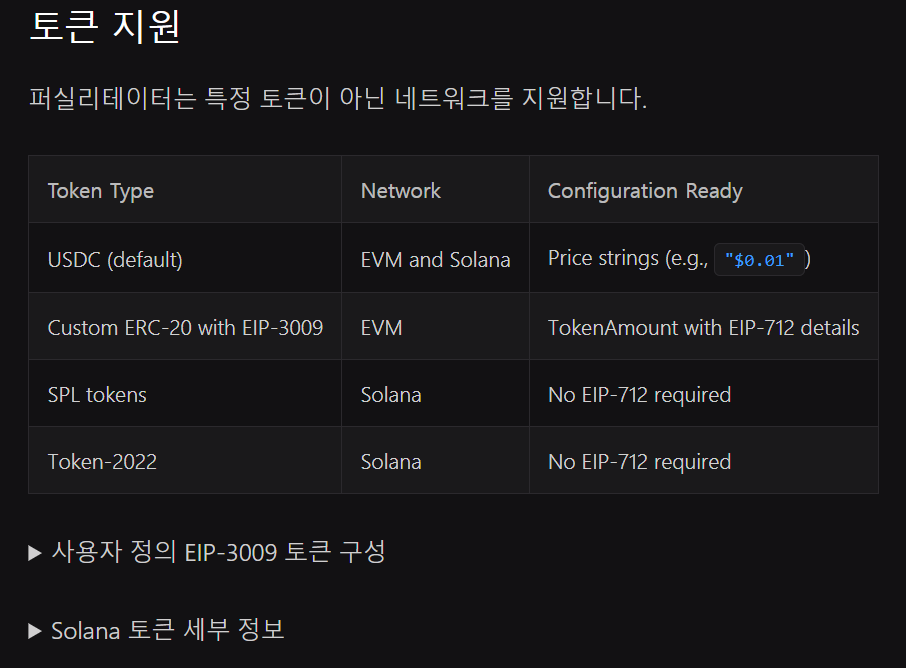
Task: Select the Token-2022 table cell
Action: pyautogui.click(x=102, y=462)
